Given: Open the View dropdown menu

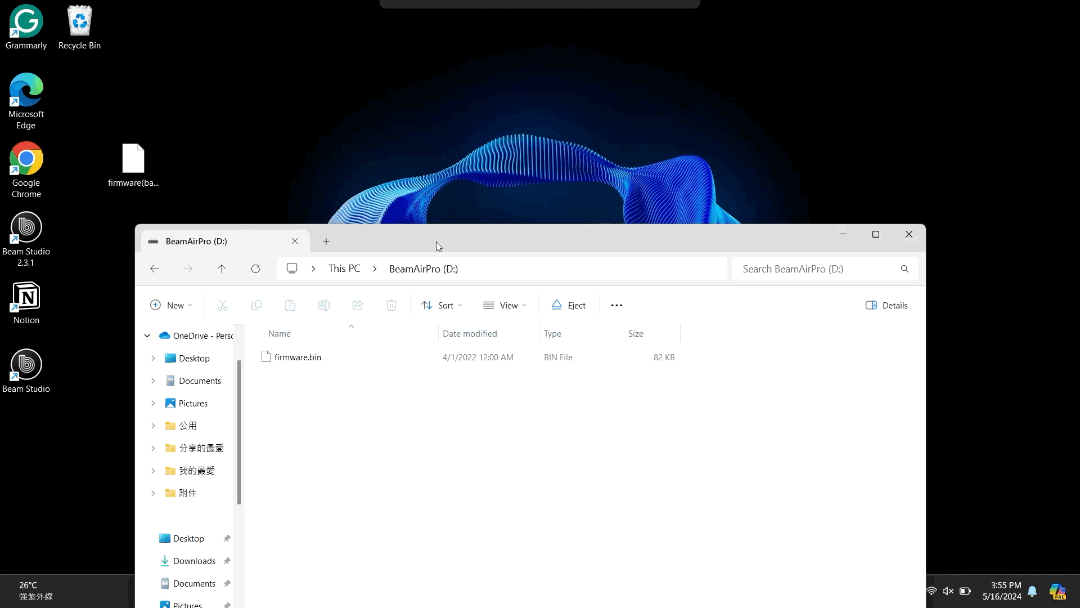Looking at the screenshot, I should [505, 305].
